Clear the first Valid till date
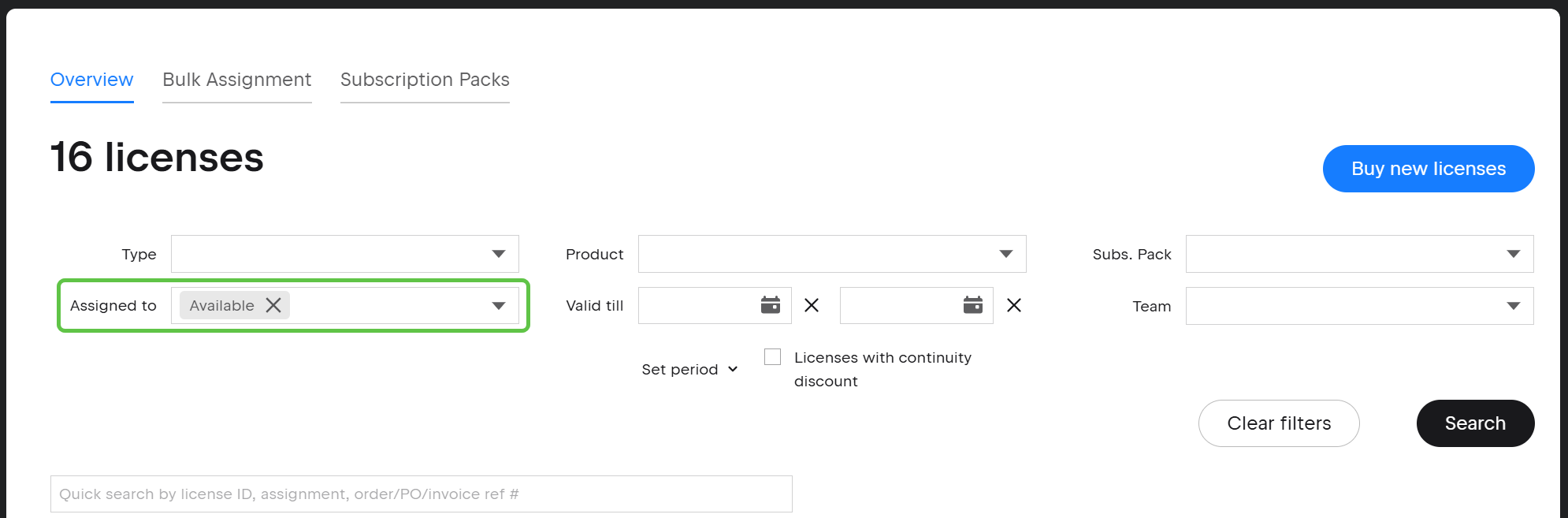This screenshot has width=1568, height=518. pos(812,305)
